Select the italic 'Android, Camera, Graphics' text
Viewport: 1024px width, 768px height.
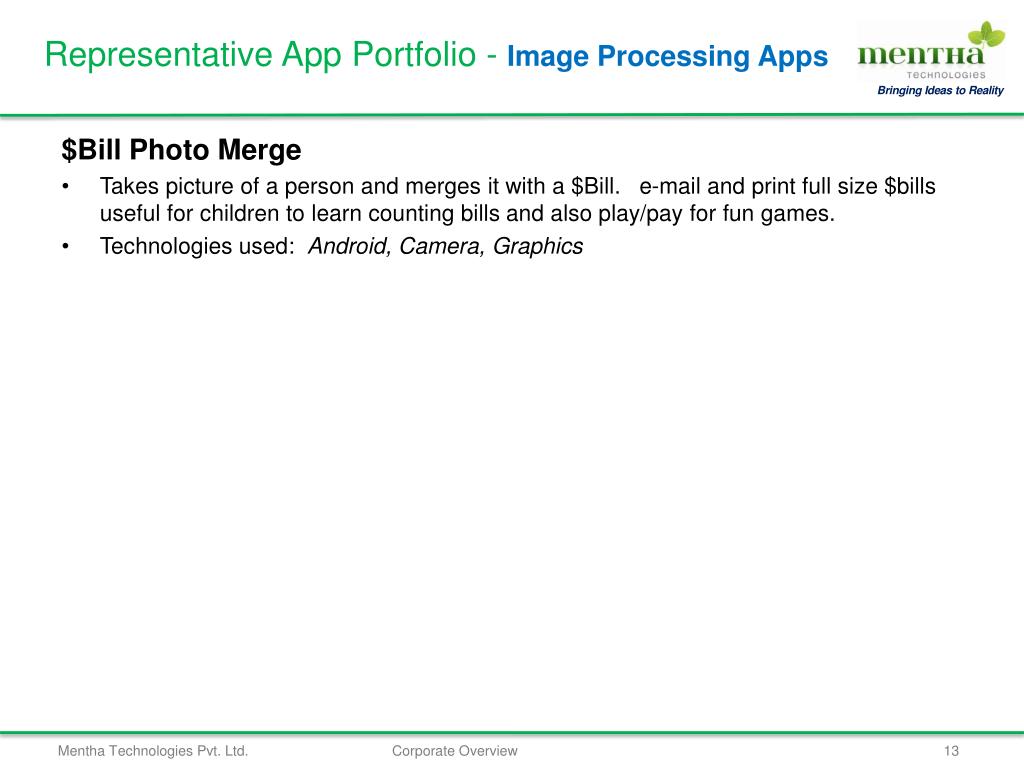pos(445,247)
